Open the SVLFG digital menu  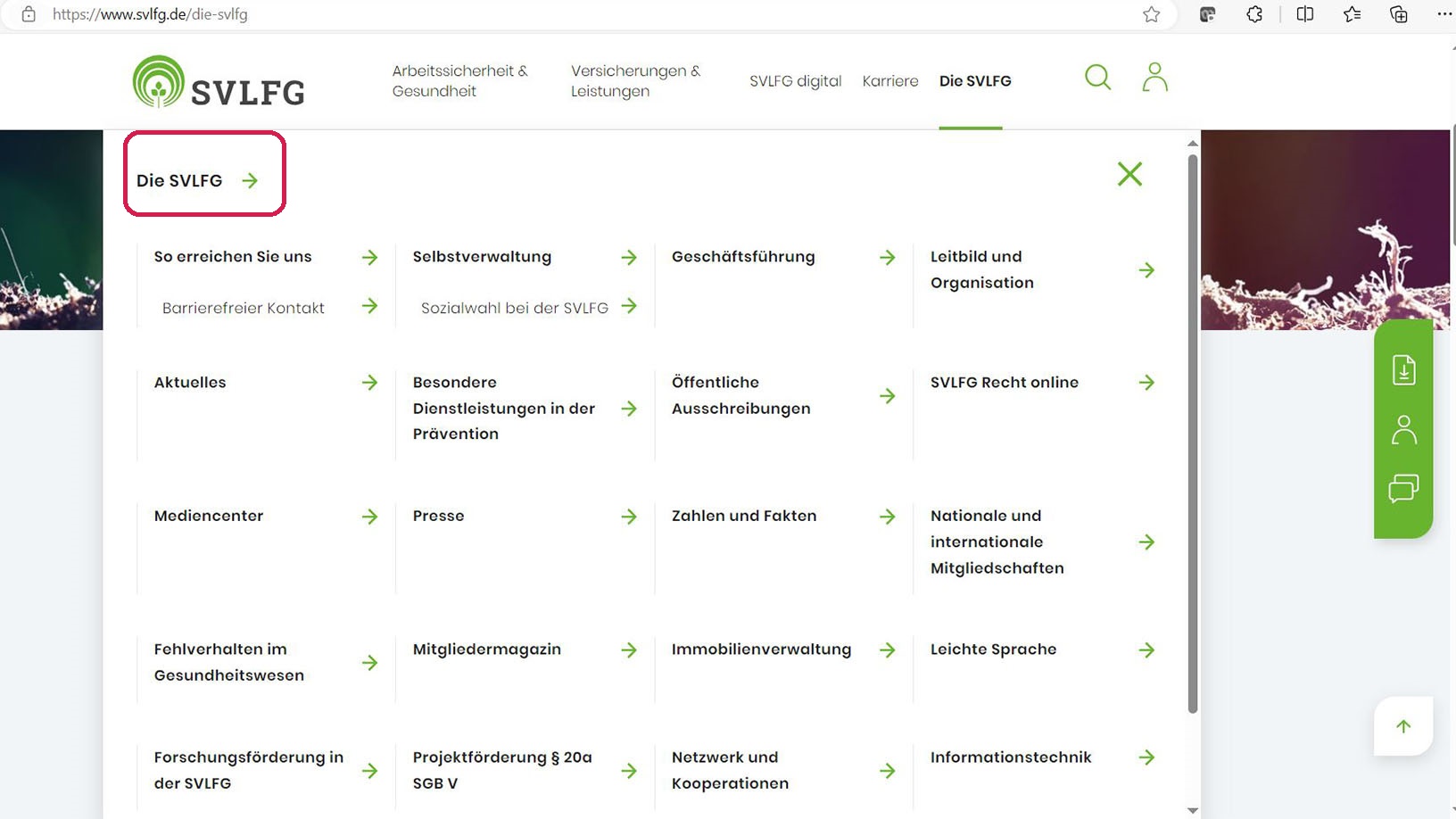pyautogui.click(x=795, y=81)
